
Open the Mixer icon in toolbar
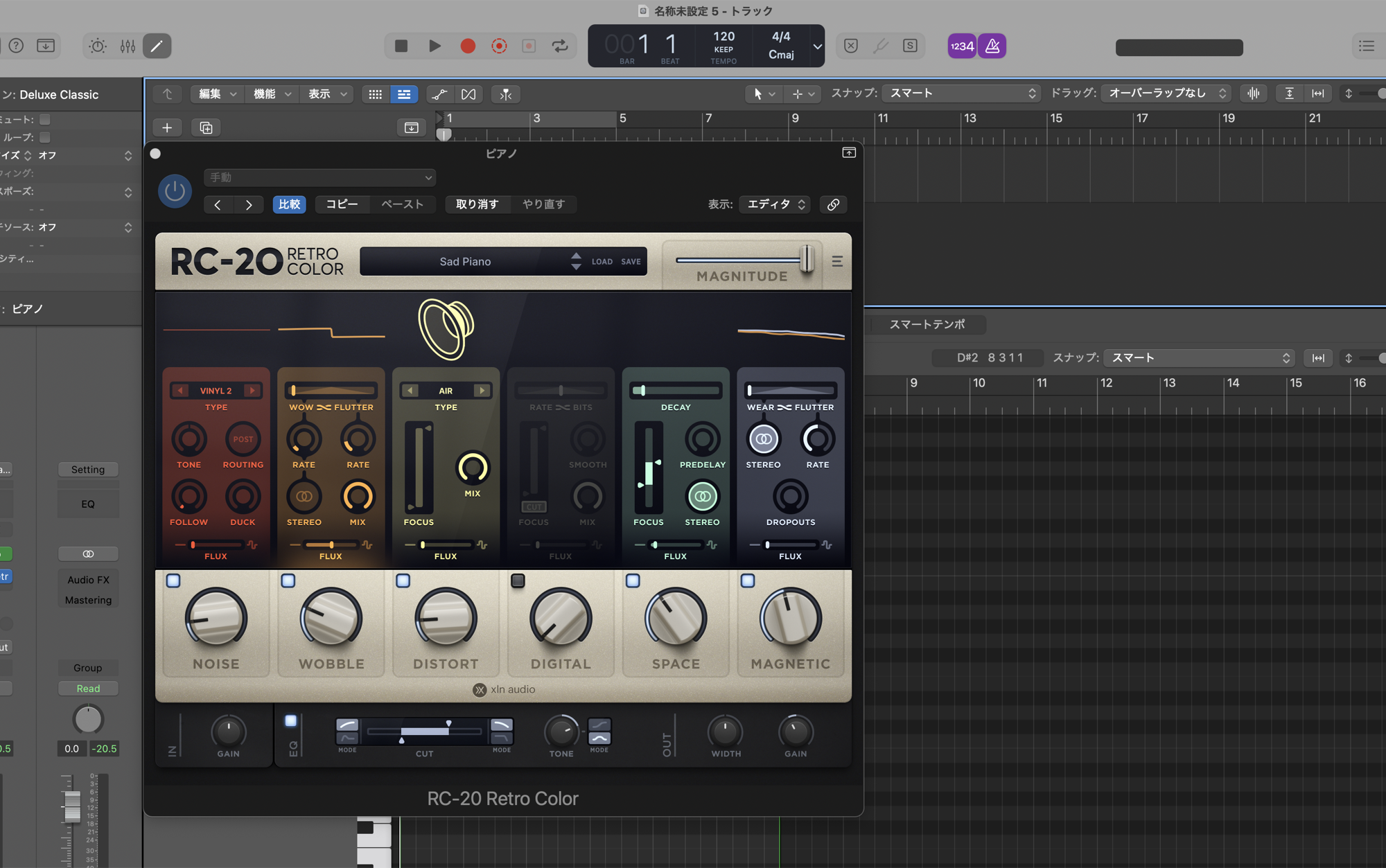click(128, 46)
